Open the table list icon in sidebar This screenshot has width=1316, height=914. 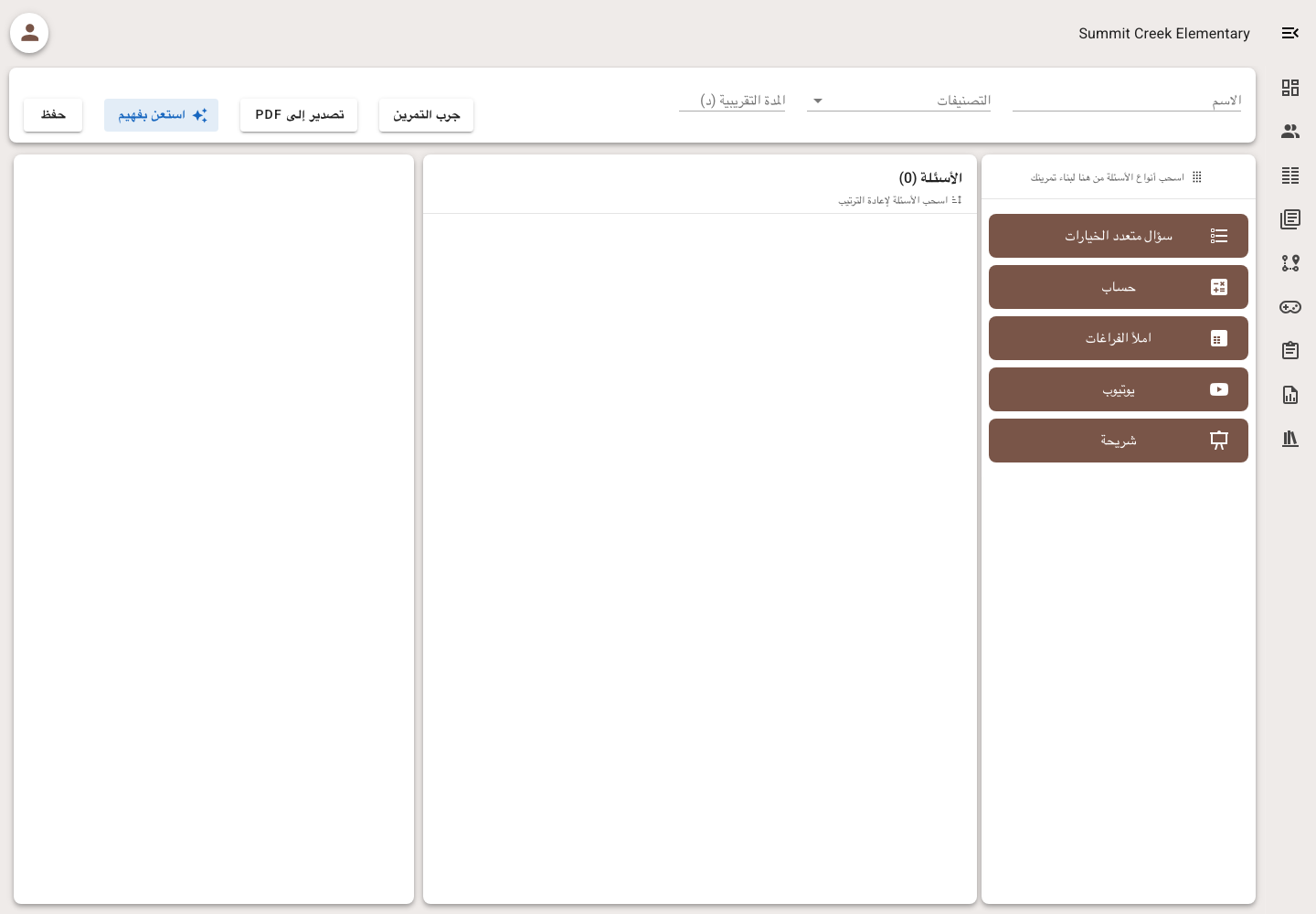[x=1290, y=175]
